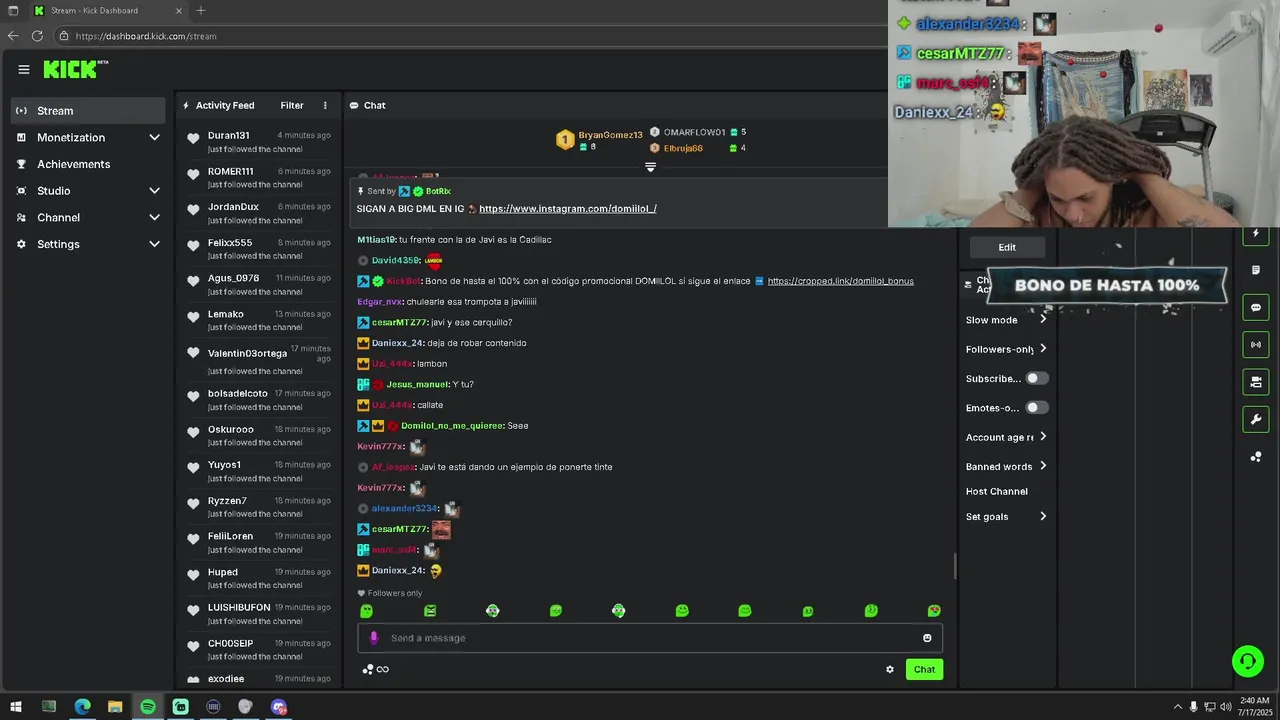Click the Edit button in channel actions
The image size is (1280, 720).
tap(1007, 247)
